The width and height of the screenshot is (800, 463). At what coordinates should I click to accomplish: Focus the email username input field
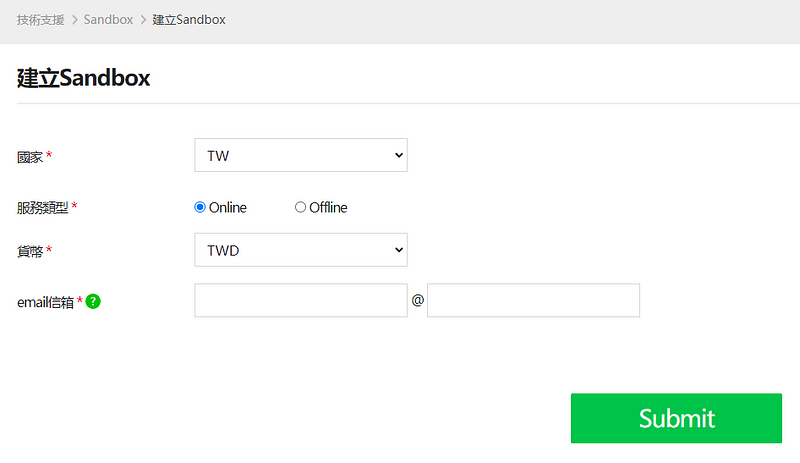tap(301, 301)
